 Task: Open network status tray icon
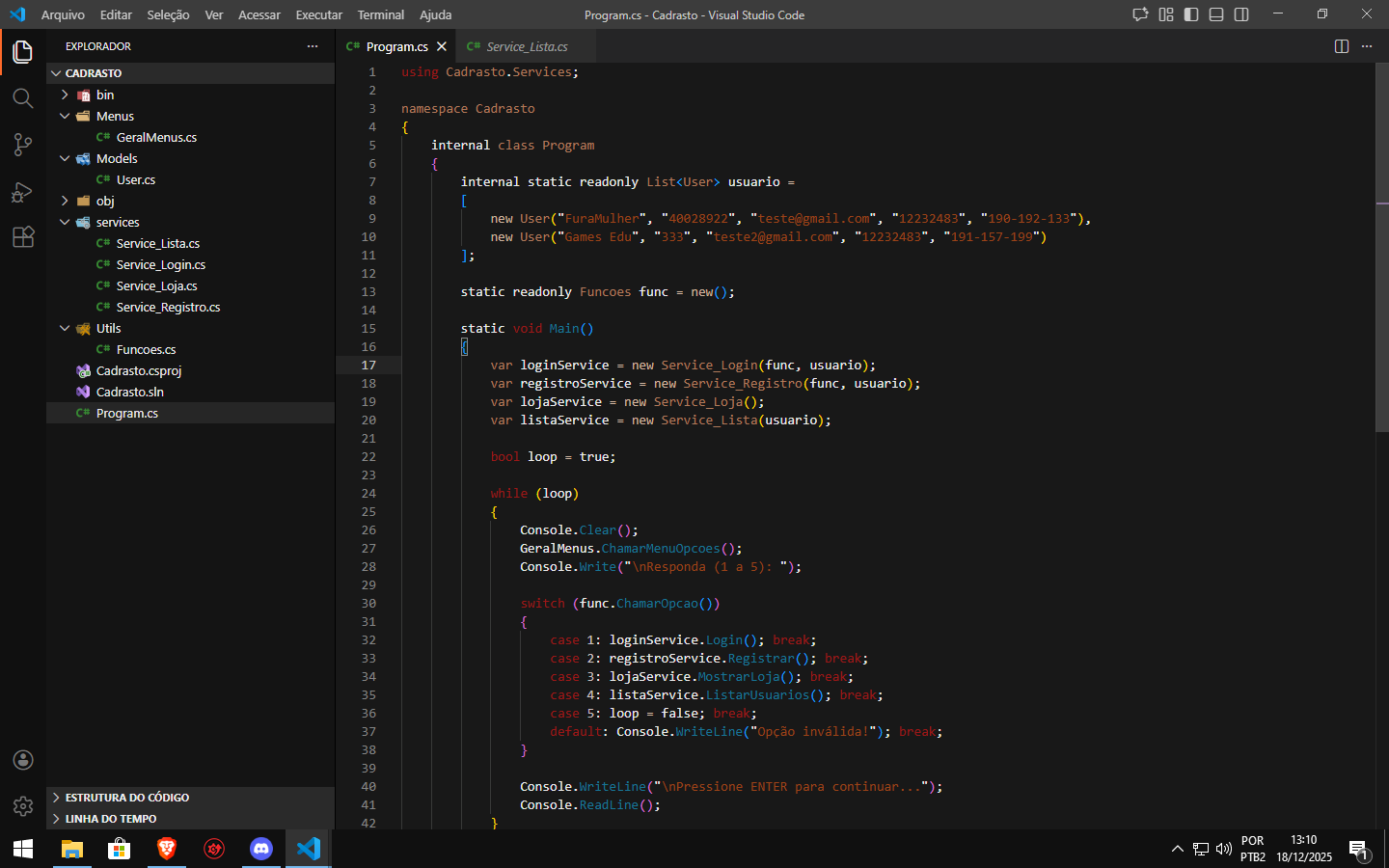1201,849
